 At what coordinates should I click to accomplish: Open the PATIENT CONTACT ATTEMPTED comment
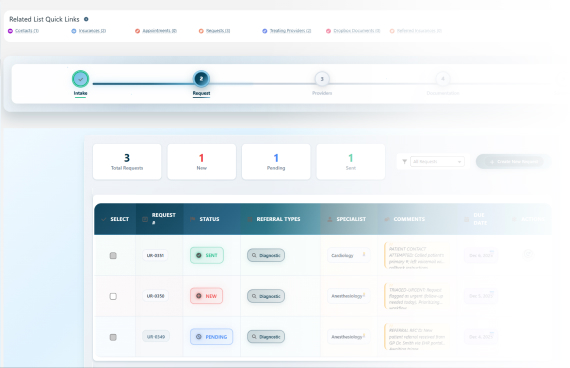[417, 256]
